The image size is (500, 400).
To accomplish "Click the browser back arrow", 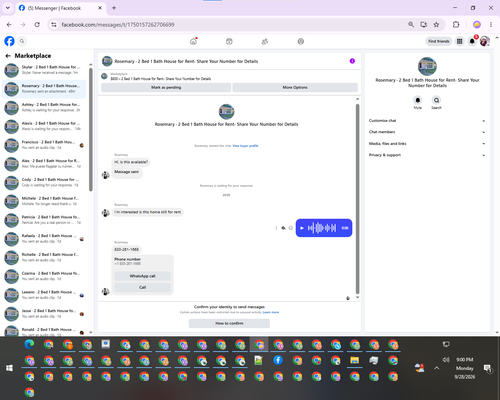I will pos(9,24).
